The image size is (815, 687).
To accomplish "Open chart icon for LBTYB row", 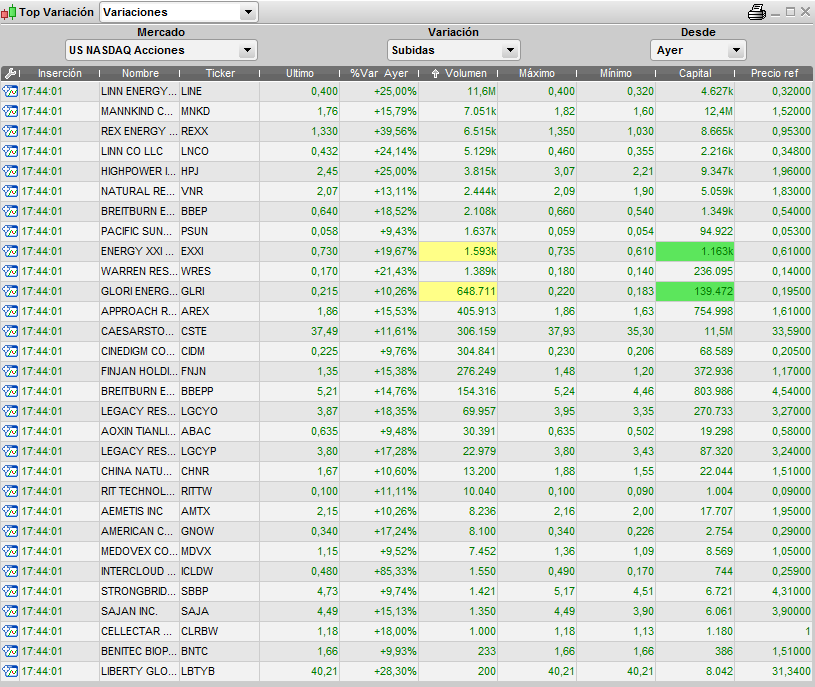I will (x=10, y=671).
